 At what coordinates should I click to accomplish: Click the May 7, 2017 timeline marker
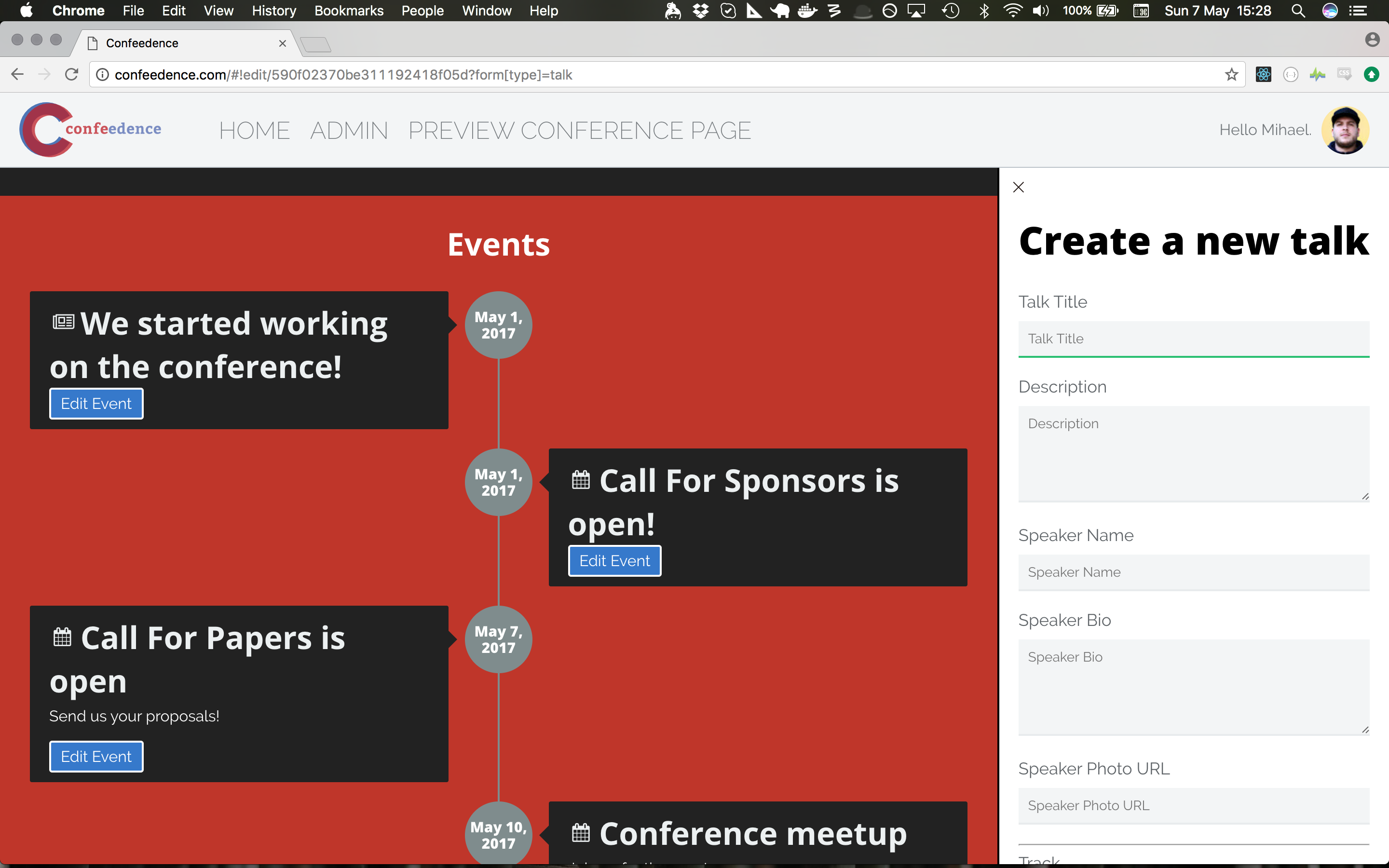[498, 639]
